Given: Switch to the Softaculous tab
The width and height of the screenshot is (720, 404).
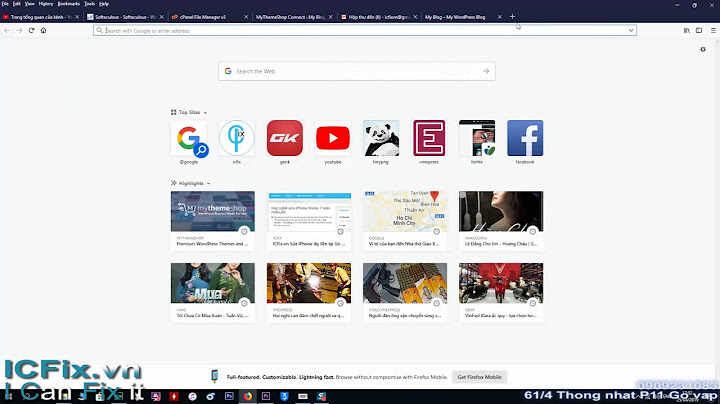Looking at the screenshot, I should coord(125,17).
